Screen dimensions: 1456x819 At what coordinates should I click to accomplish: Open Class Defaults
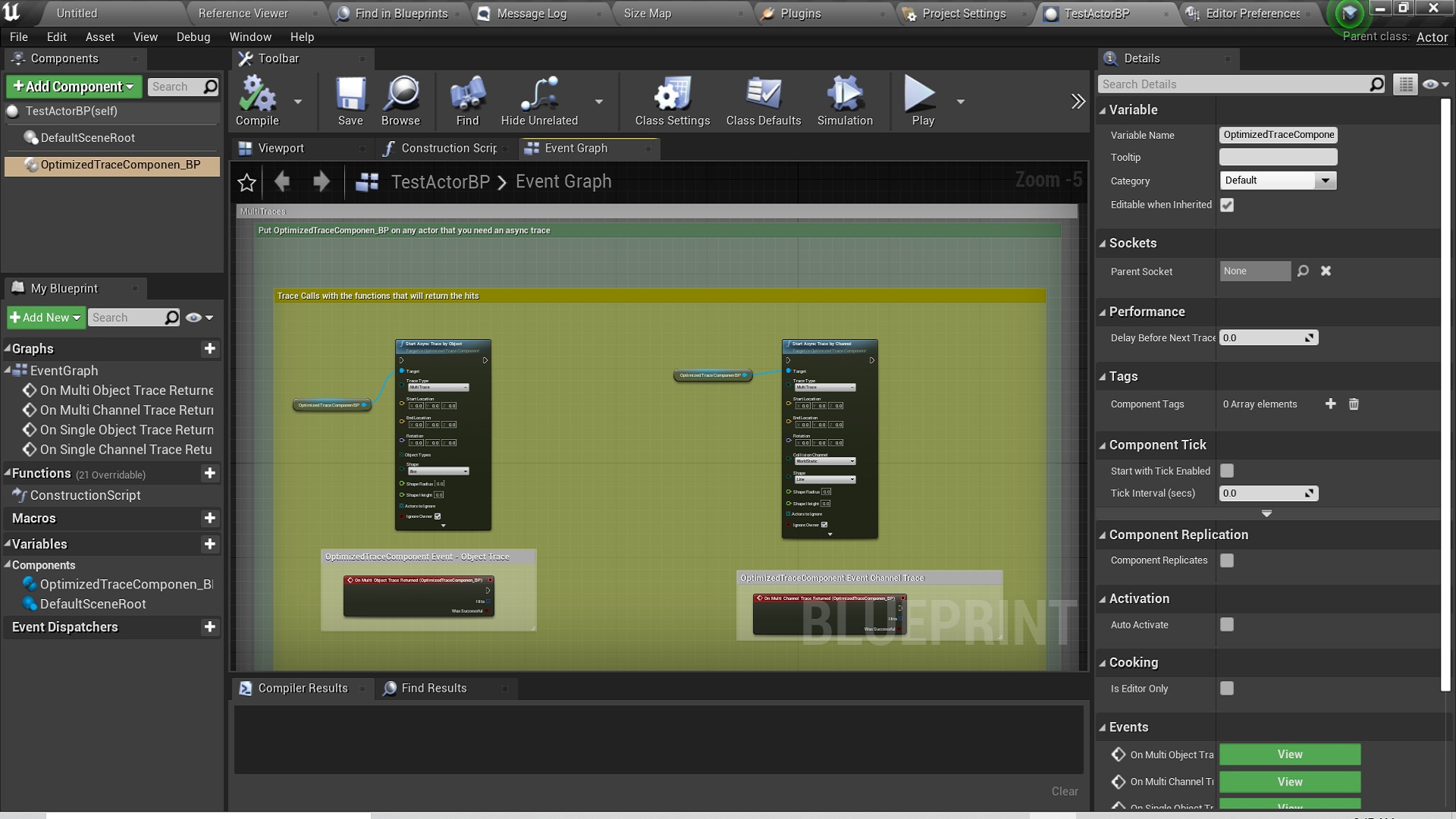(x=763, y=96)
